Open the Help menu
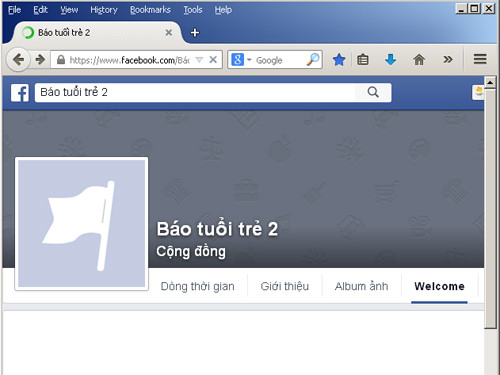Screen dimensions: 500x375 point(223,10)
